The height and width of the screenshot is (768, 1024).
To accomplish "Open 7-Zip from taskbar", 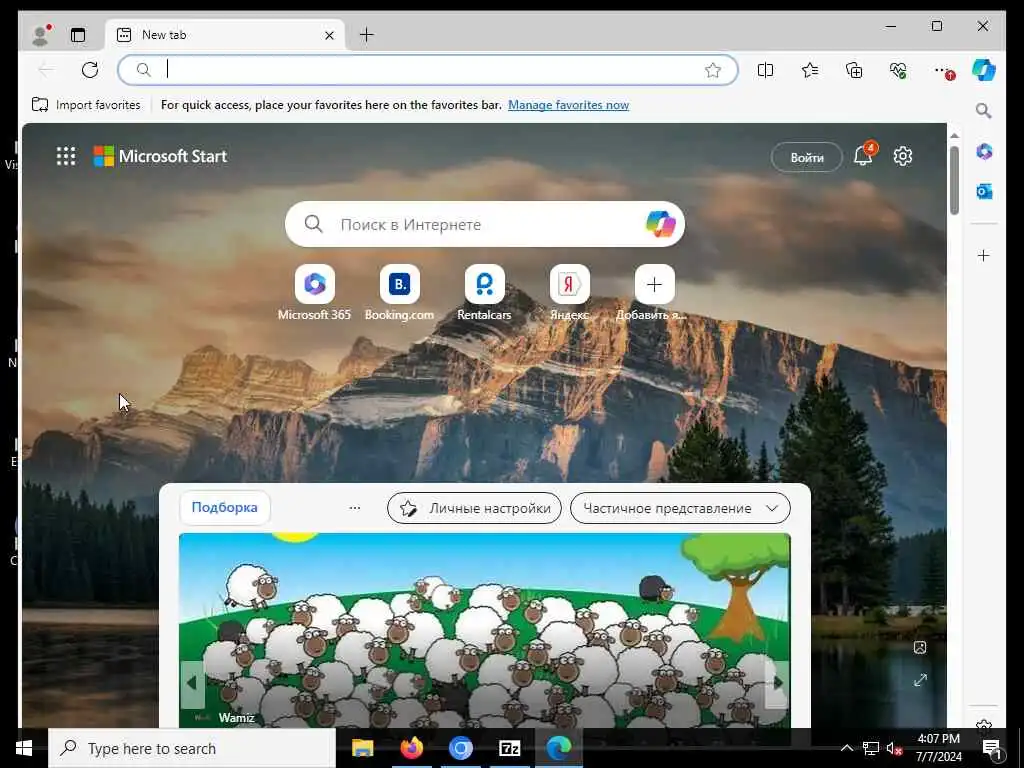I will (x=509, y=748).
